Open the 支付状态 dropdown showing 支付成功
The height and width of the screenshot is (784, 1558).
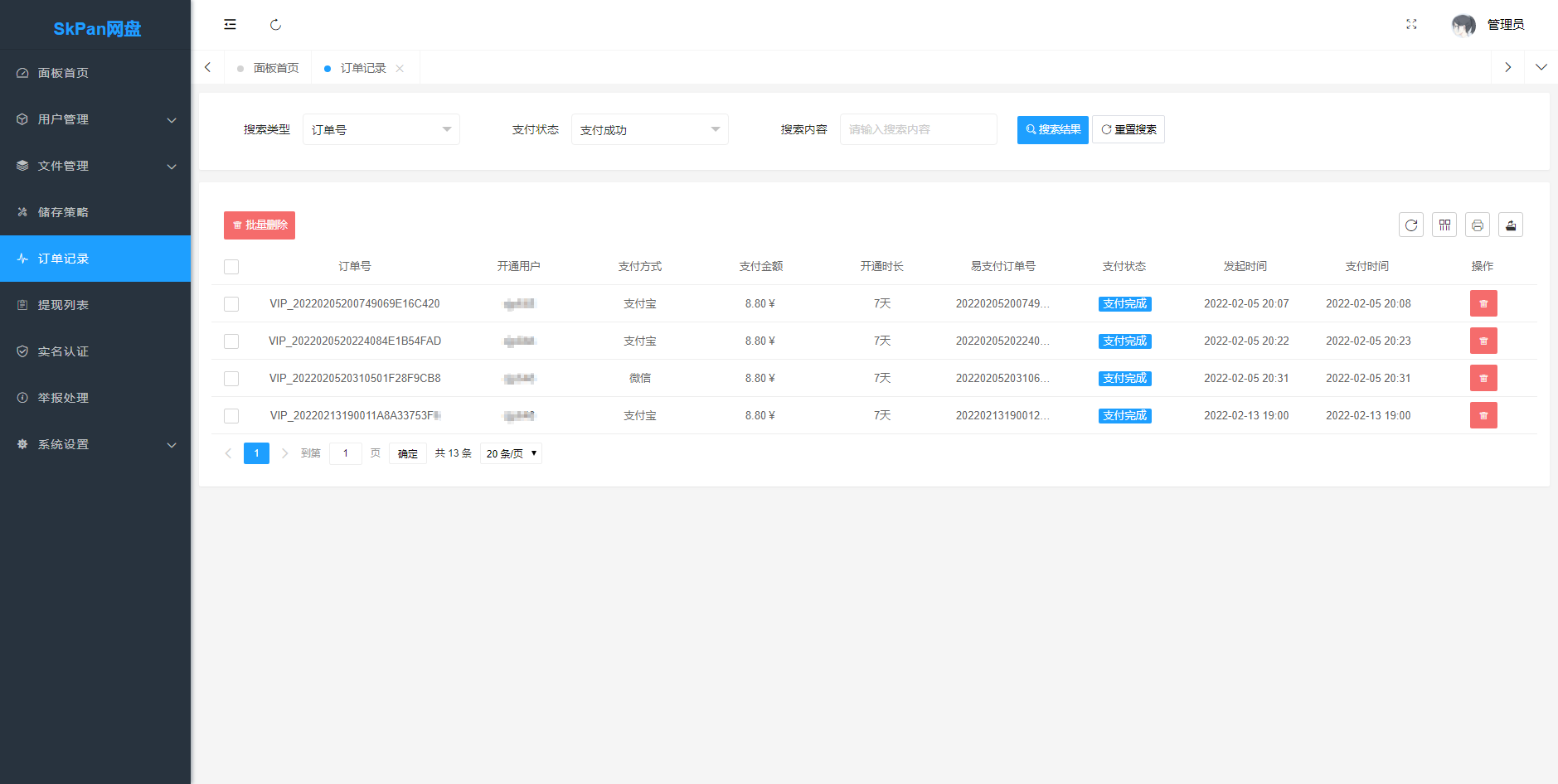click(x=649, y=129)
